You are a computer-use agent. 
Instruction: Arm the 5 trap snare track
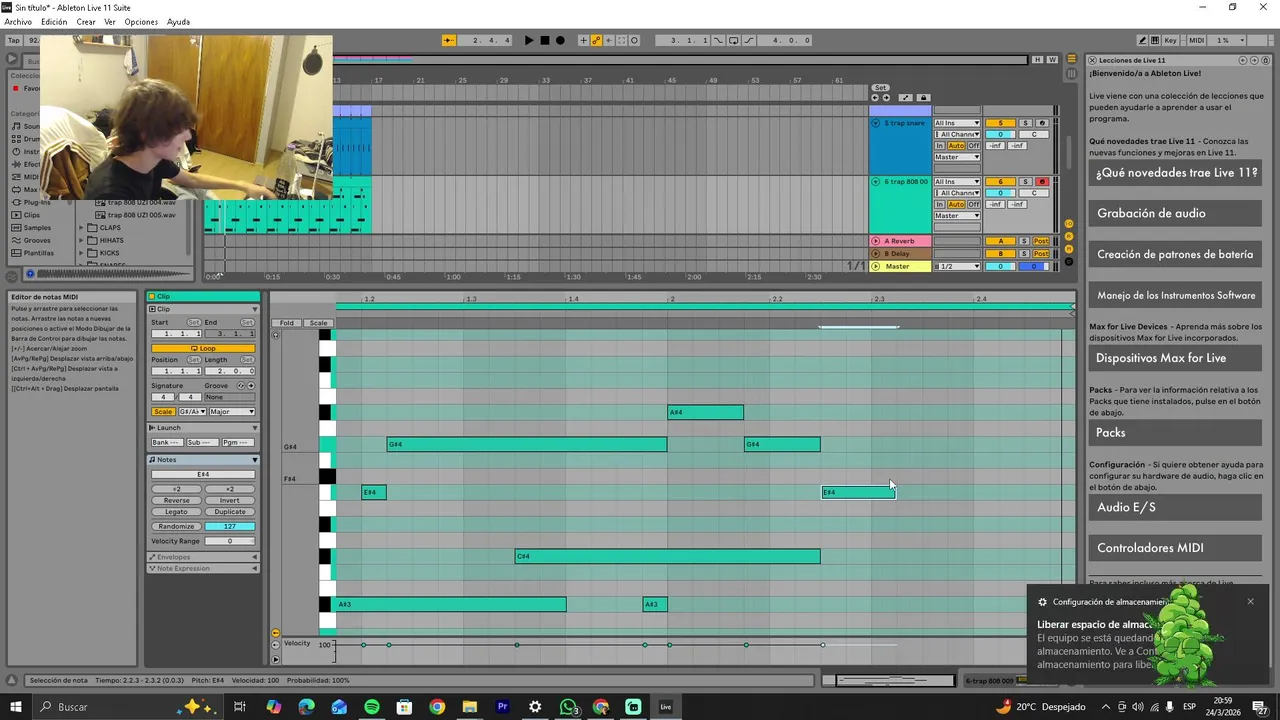(x=1042, y=123)
